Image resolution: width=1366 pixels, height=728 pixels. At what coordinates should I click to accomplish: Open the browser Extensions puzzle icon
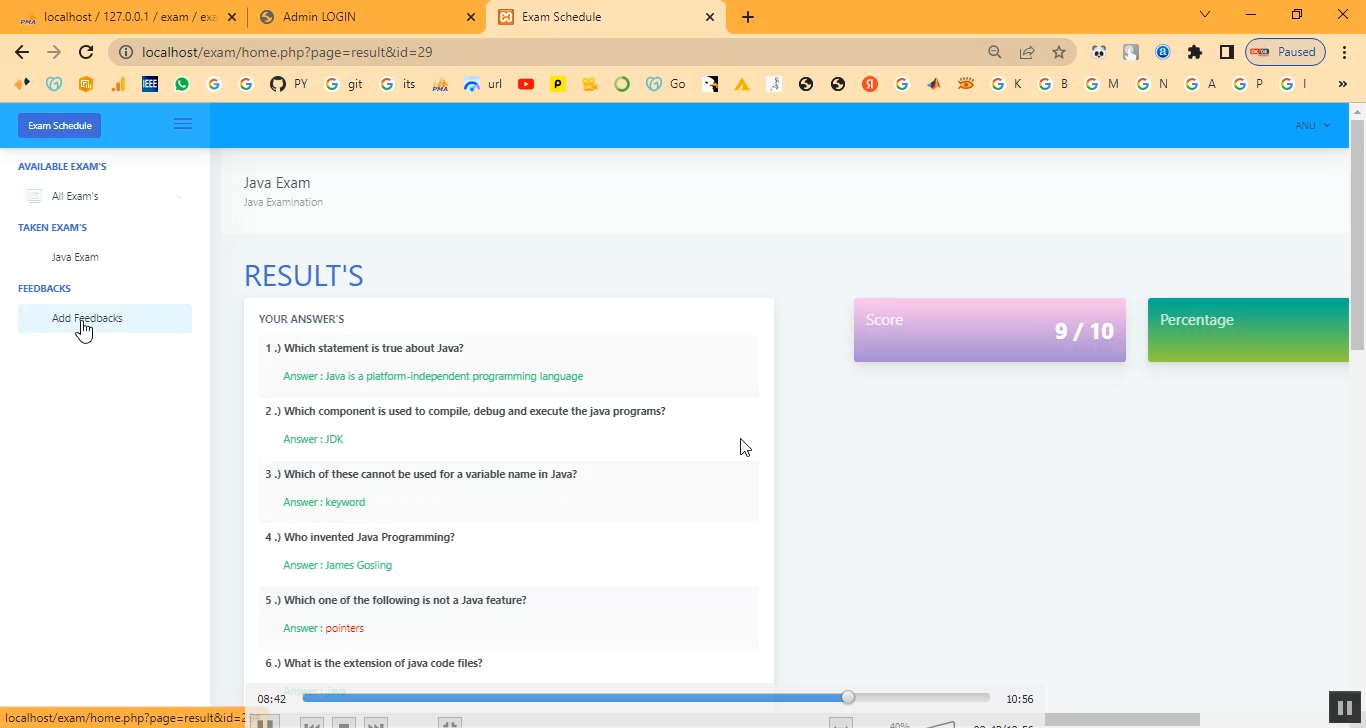click(x=1194, y=52)
